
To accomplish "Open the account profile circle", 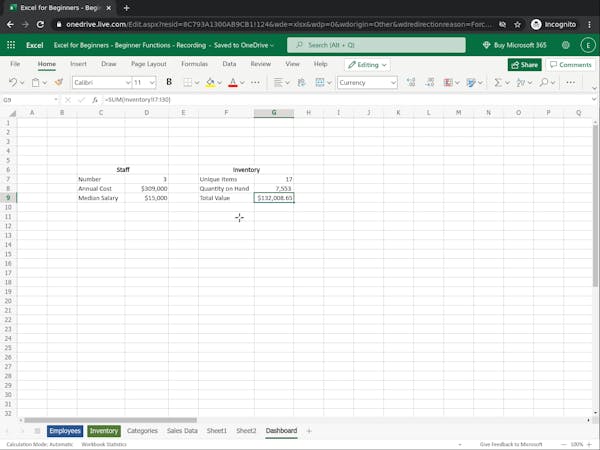I will click(588, 45).
